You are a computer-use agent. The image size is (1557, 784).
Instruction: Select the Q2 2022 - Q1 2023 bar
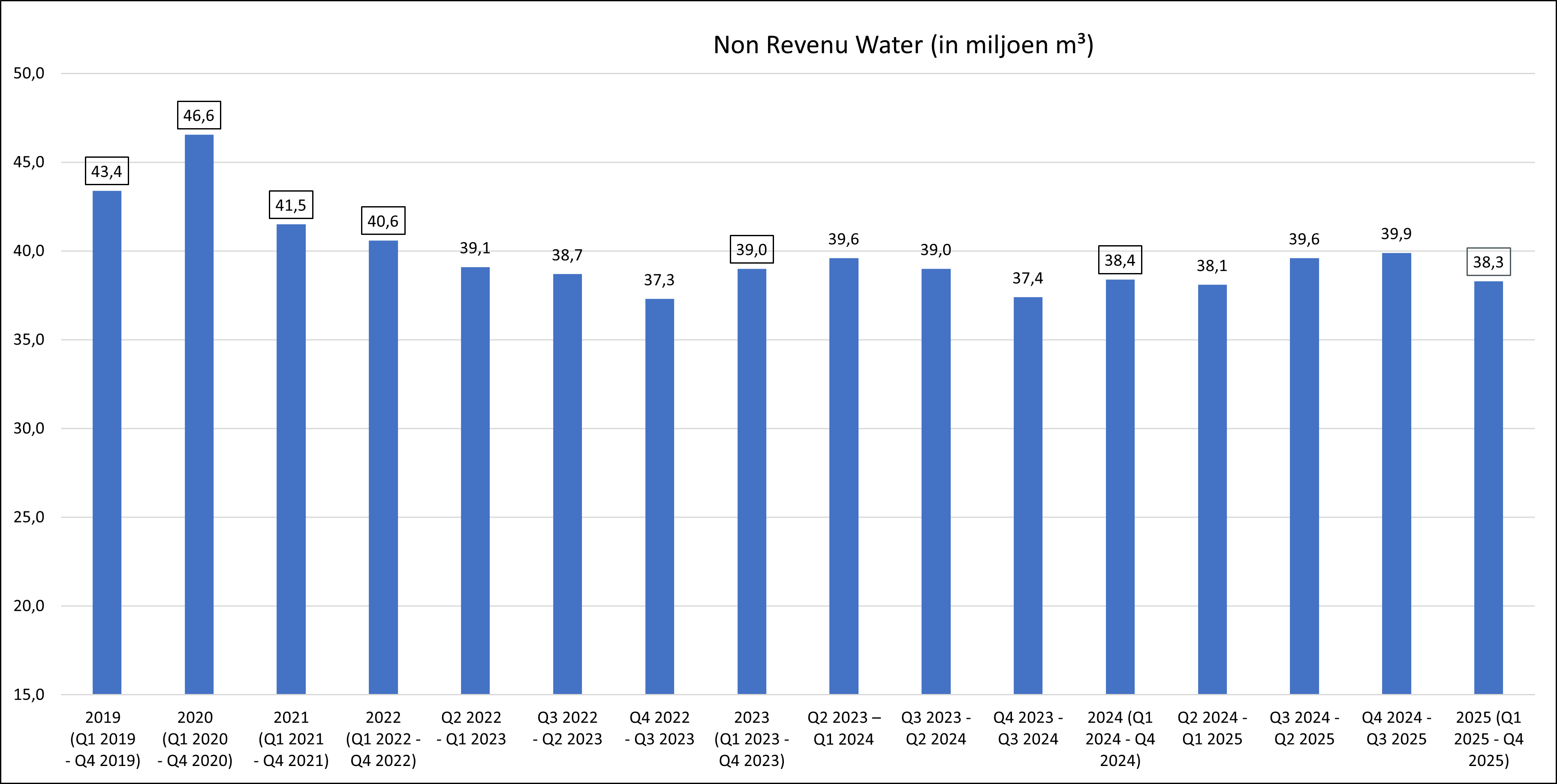coord(475,480)
